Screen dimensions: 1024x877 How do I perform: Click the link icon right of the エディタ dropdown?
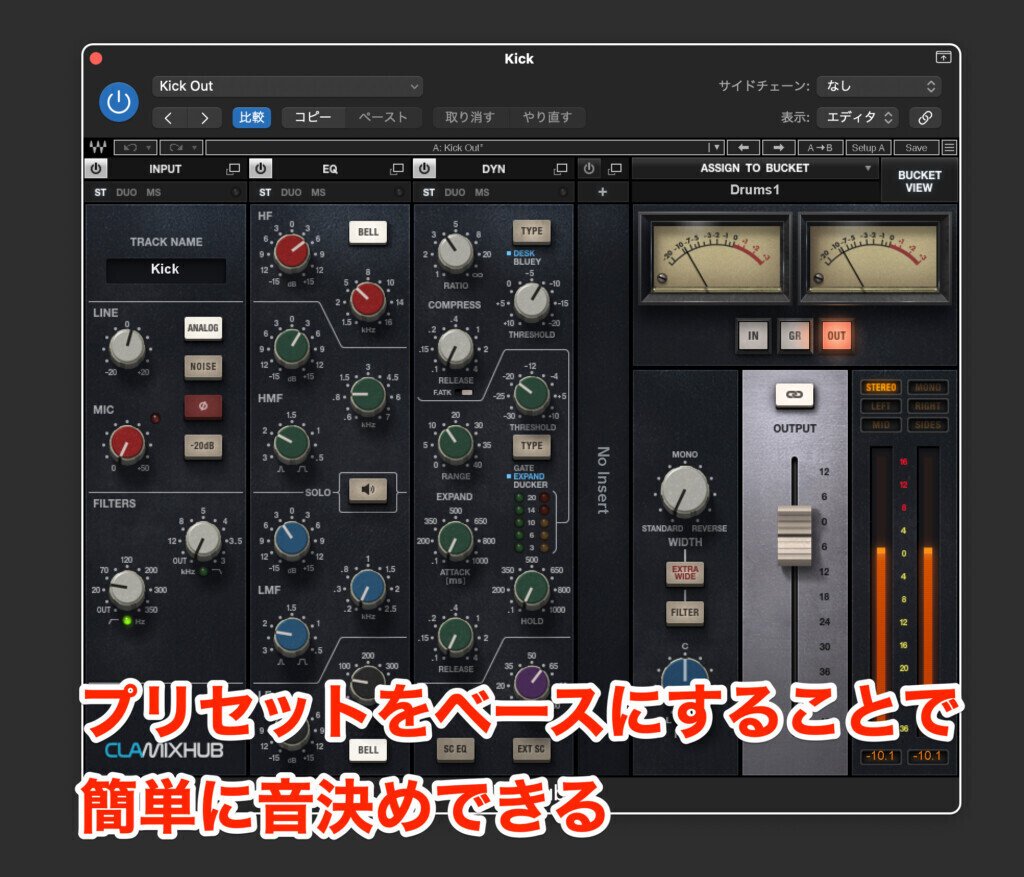click(925, 117)
